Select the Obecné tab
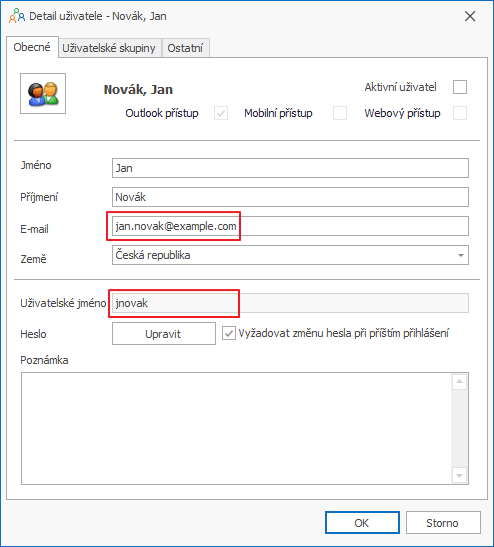494x547 pixels. [x=32, y=47]
